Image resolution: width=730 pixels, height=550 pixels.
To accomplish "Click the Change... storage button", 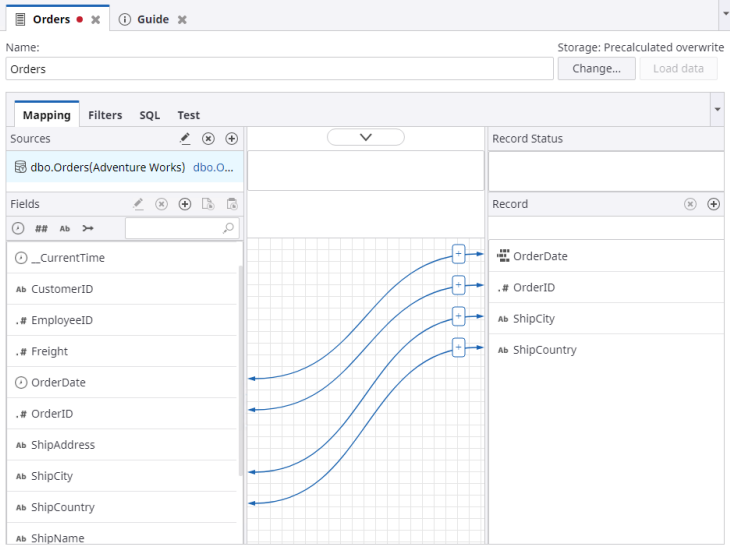I will pyautogui.click(x=596, y=68).
